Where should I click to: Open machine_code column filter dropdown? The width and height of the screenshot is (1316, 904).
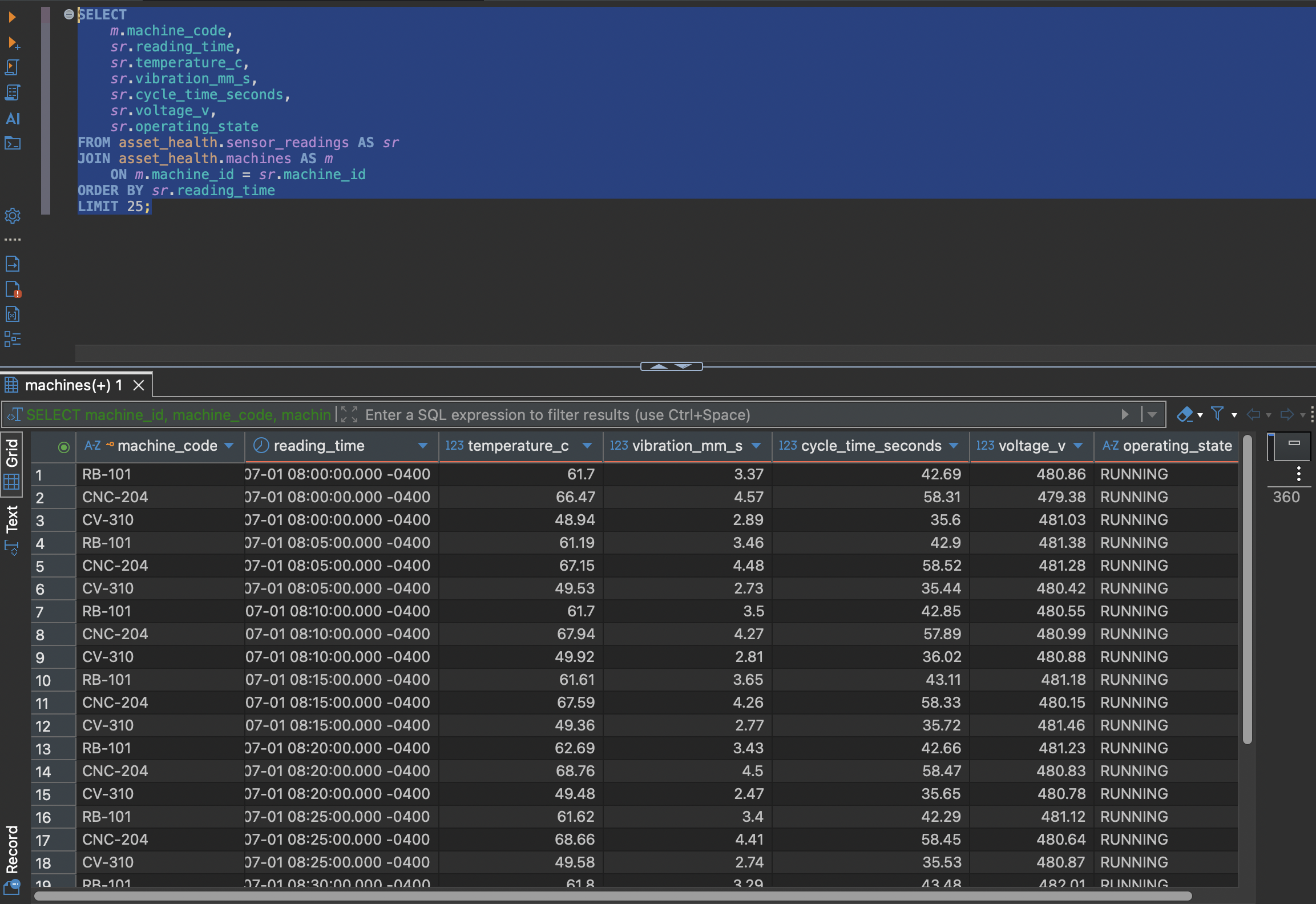(x=229, y=446)
